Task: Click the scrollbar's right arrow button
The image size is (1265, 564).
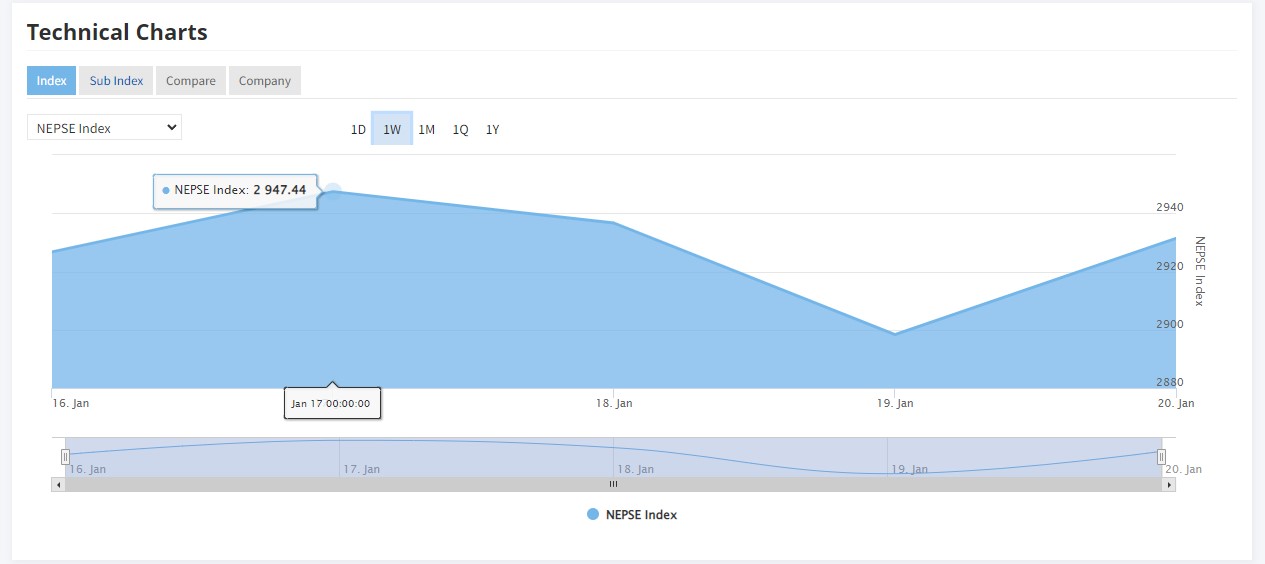Action: (x=1169, y=484)
